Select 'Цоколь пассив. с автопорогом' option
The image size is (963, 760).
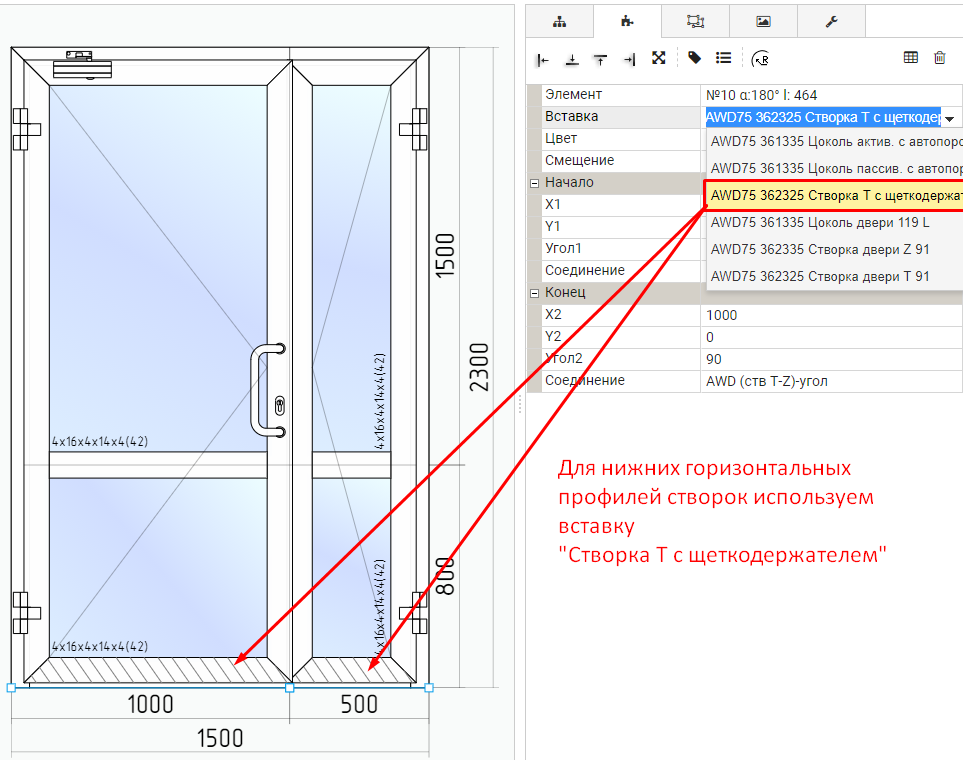[836, 168]
